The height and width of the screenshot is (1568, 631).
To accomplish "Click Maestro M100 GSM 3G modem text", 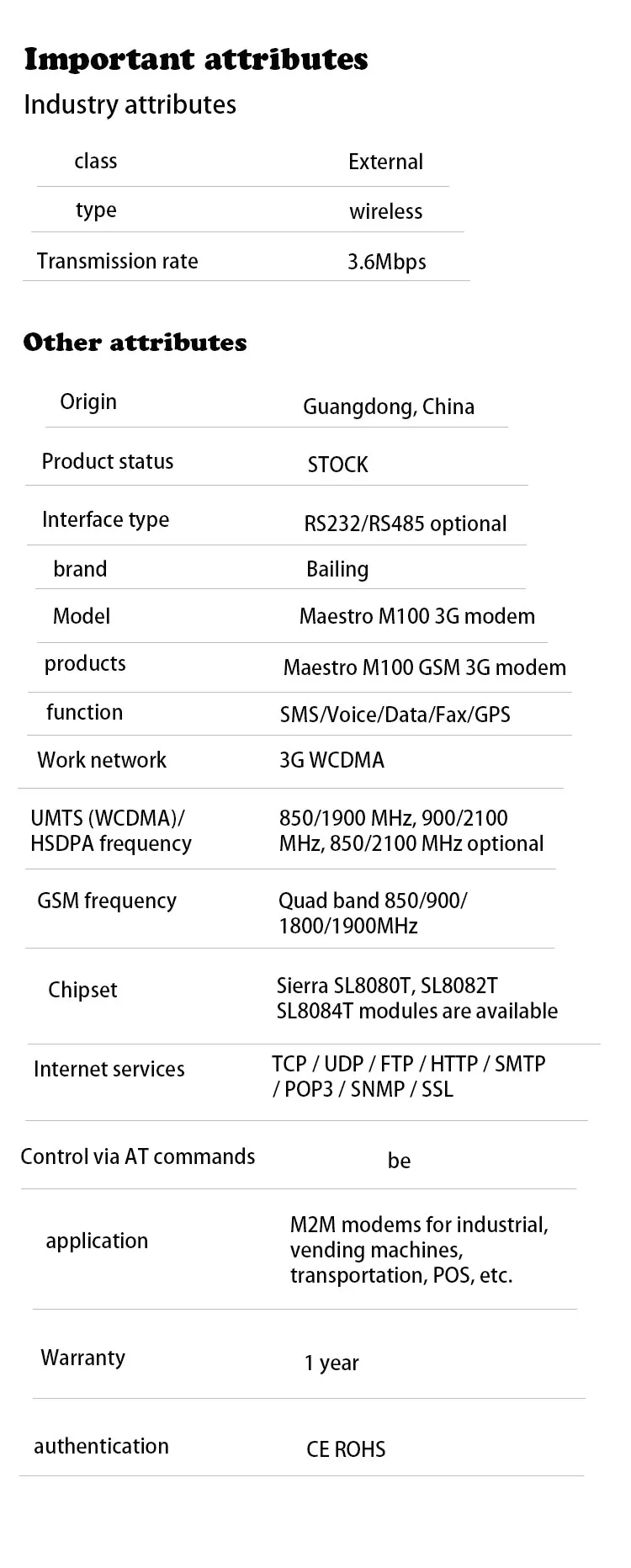I will pos(424,668).
